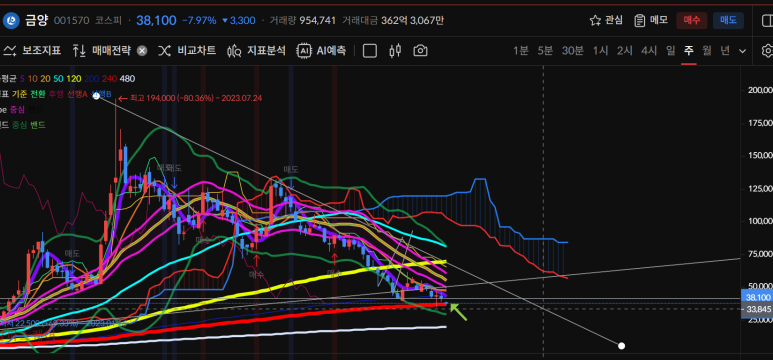773x360 pixels.
Task: Select trendline start handle near 선행B
Action: click(x=97, y=95)
